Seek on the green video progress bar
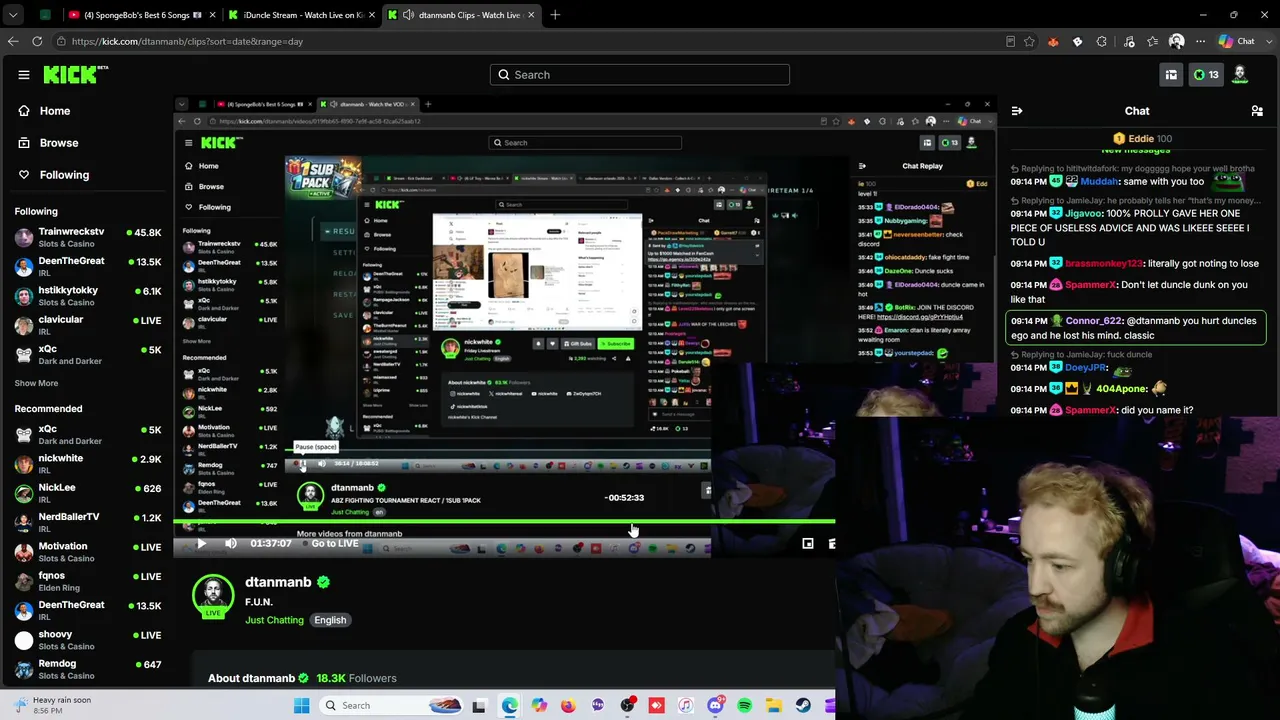This screenshot has height=720, width=1280. [504, 521]
